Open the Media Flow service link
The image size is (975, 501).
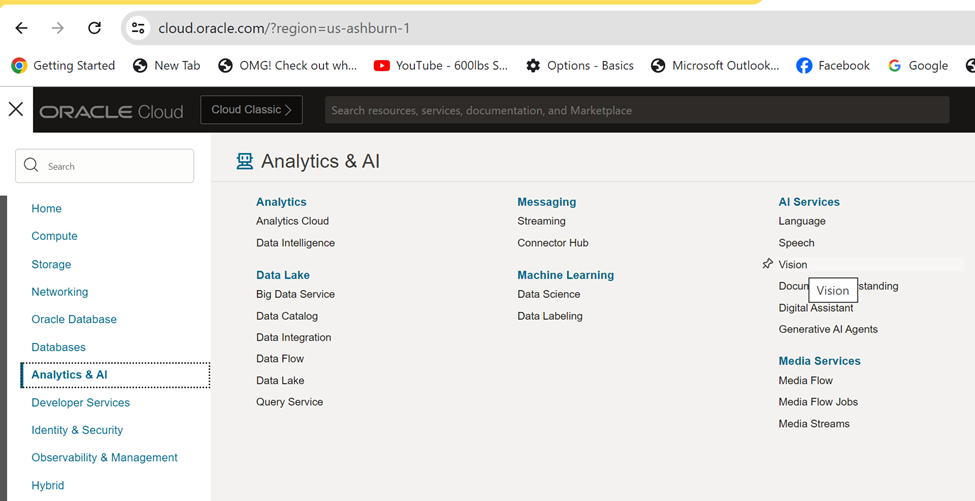pyautogui.click(x=805, y=380)
